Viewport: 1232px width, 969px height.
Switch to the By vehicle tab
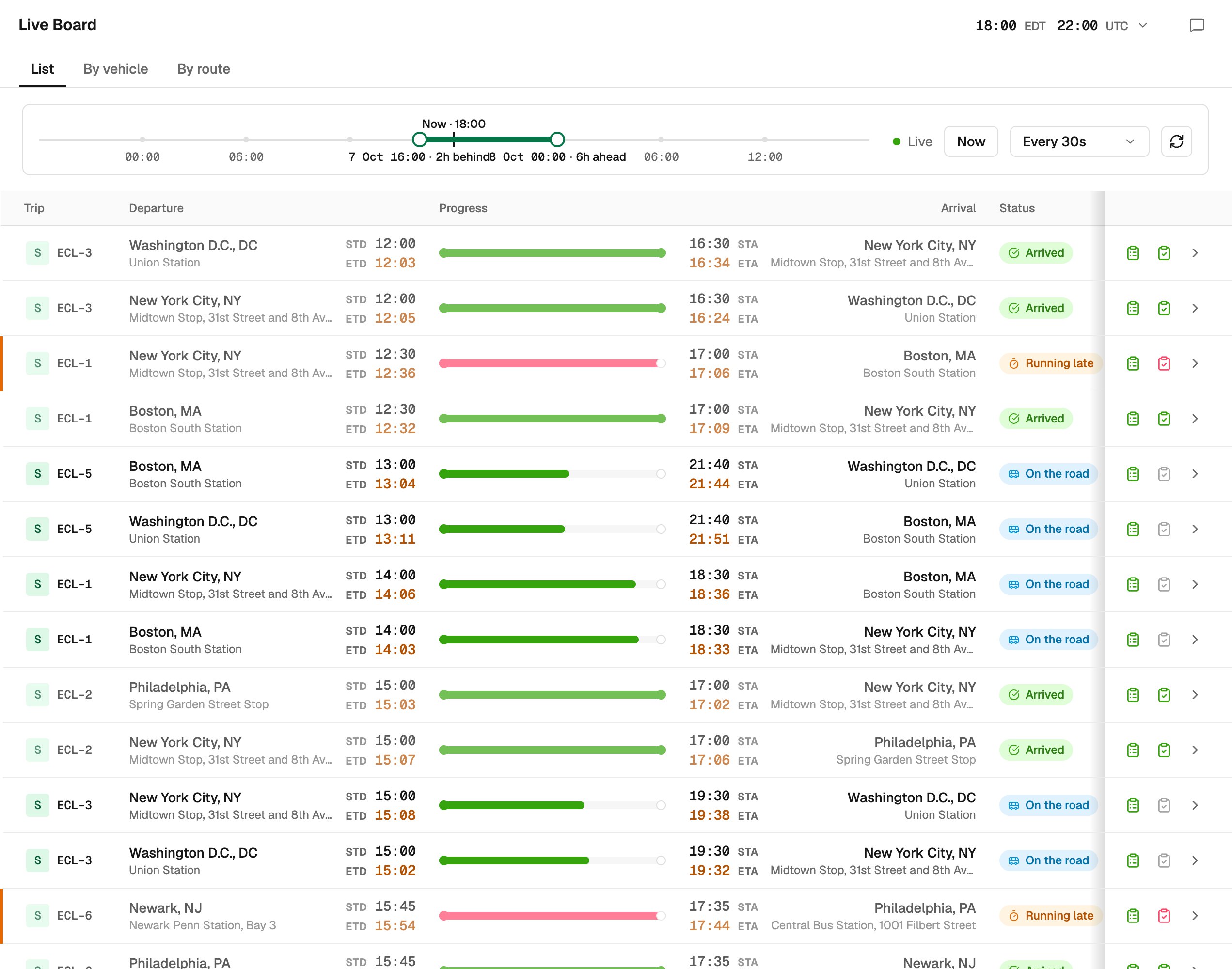116,69
